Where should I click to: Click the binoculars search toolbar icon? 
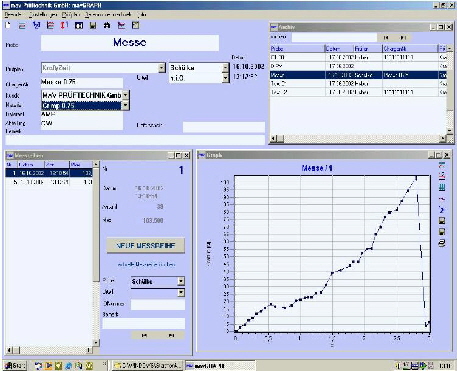click(x=107, y=25)
